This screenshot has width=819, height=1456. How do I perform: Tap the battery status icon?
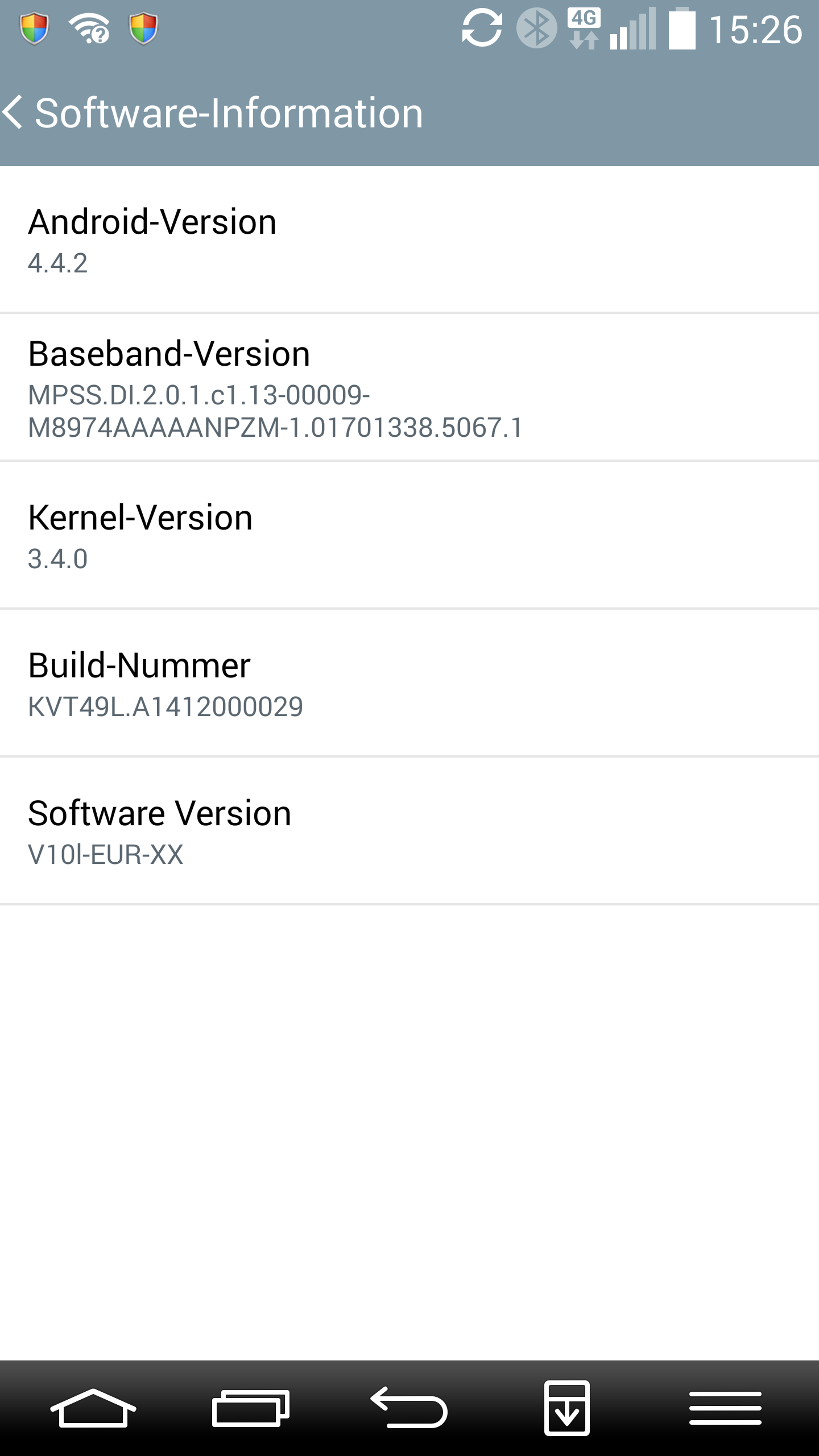pos(682,29)
